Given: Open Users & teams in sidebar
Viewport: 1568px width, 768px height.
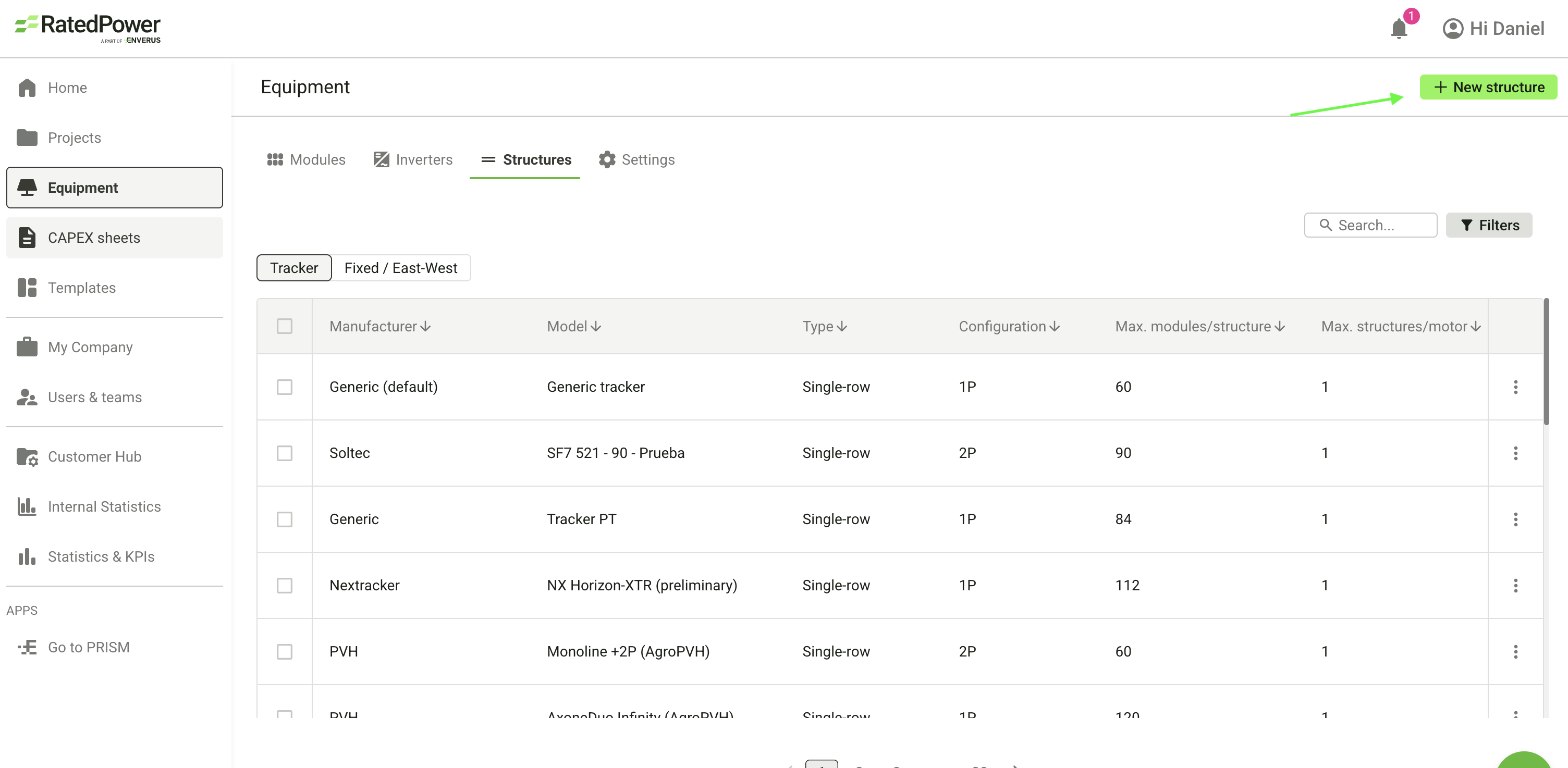Looking at the screenshot, I should point(115,397).
